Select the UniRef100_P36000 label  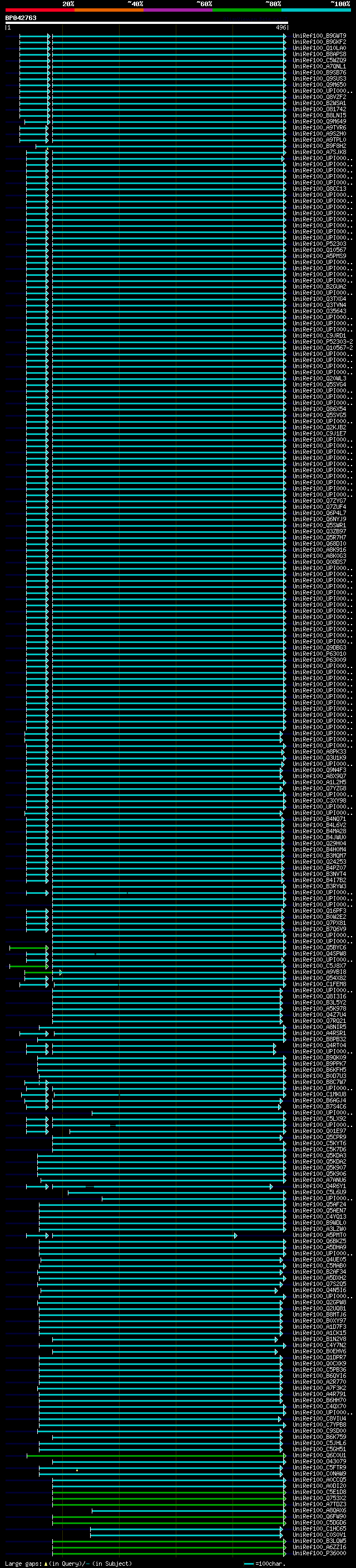pos(319,1553)
